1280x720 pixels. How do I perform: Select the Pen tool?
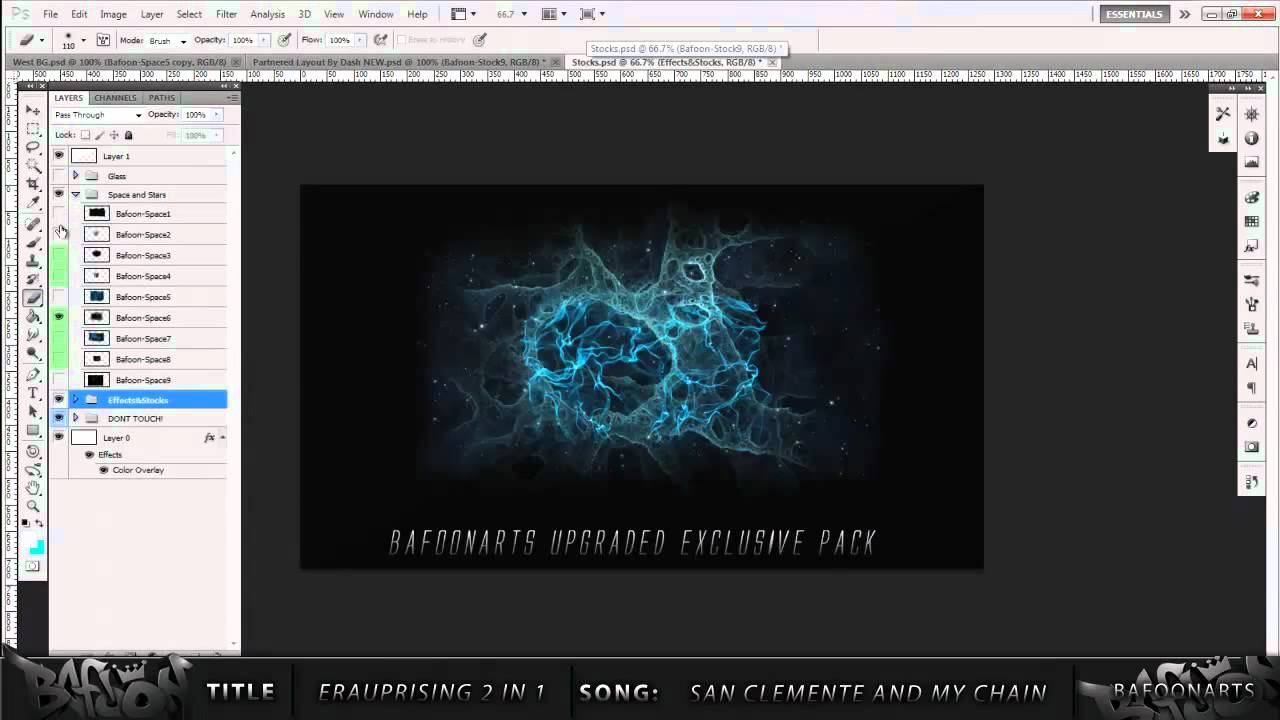point(33,375)
